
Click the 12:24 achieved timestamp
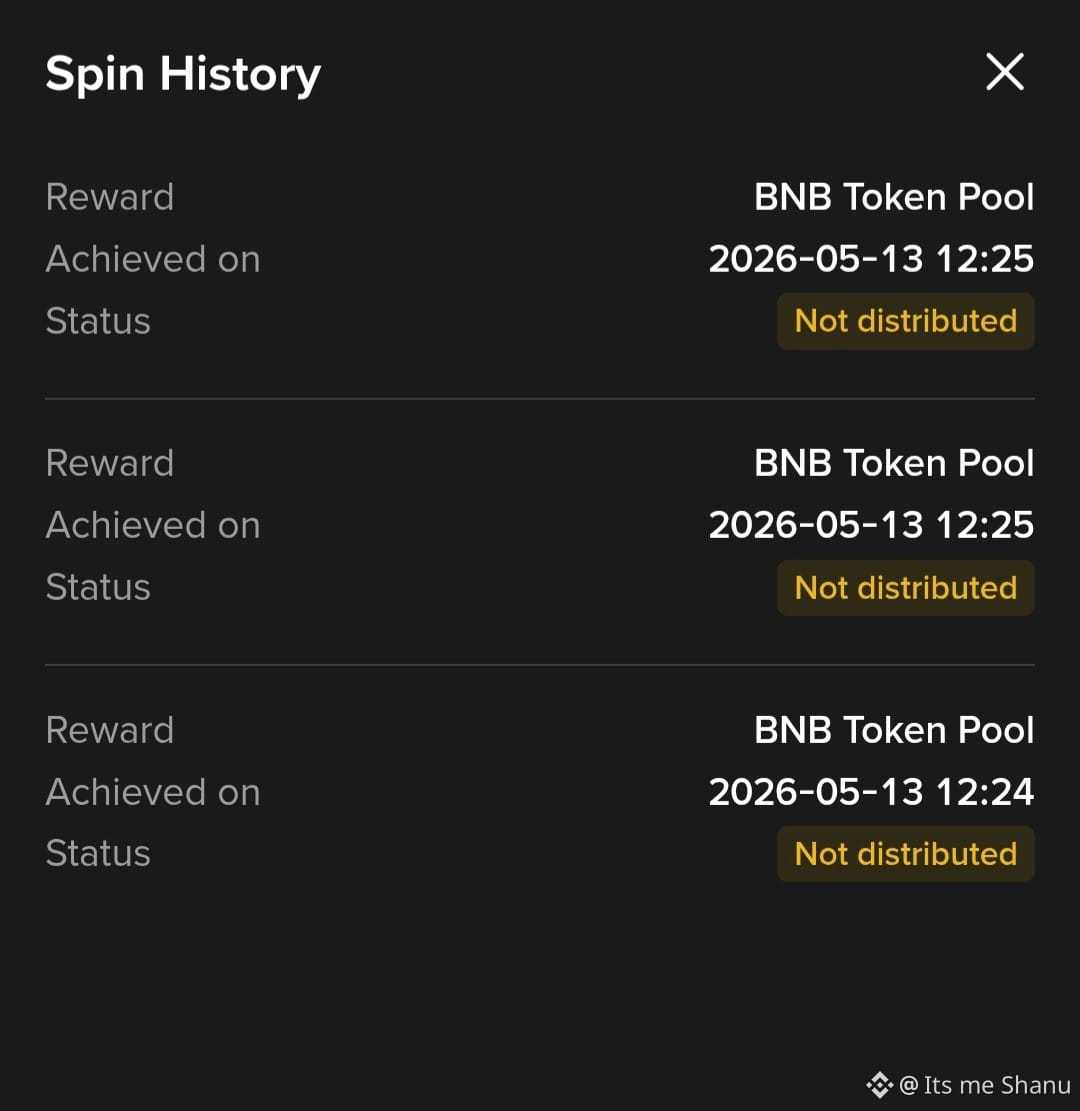[x=871, y=792]
